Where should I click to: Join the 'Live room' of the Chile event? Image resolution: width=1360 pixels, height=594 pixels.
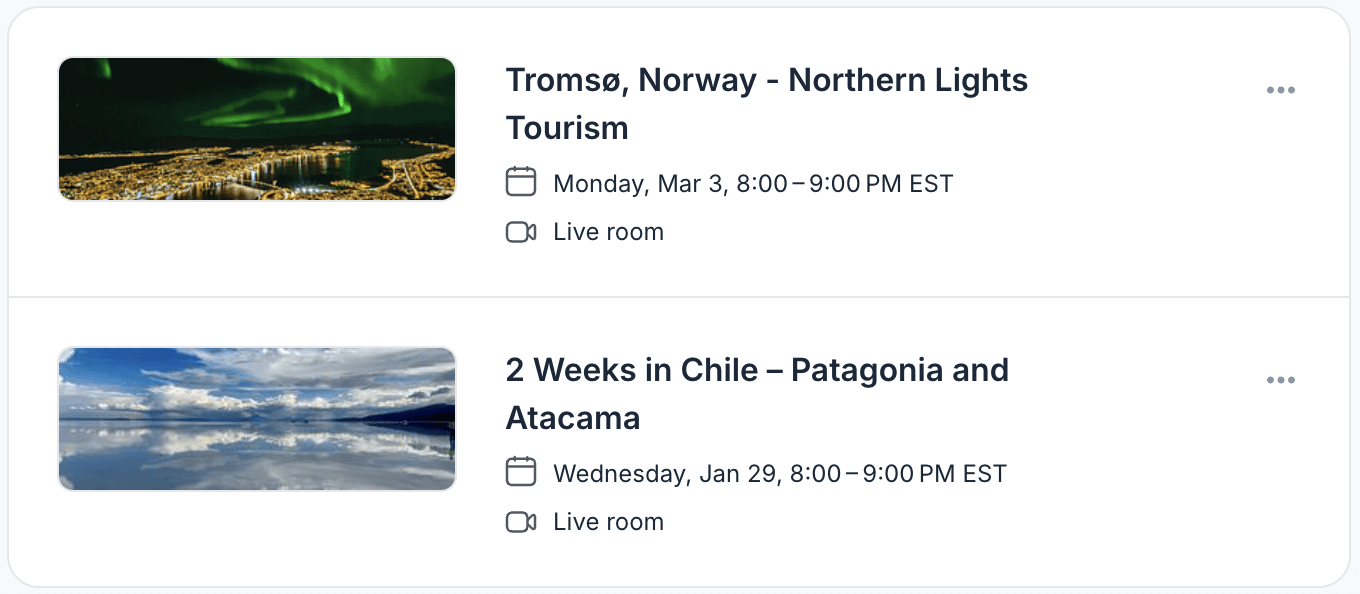point(608,522)
